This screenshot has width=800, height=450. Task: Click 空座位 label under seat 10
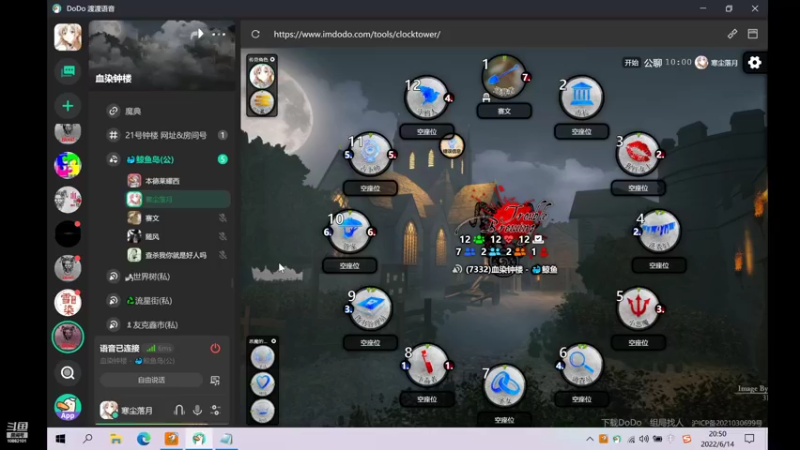tap(349, 266)
